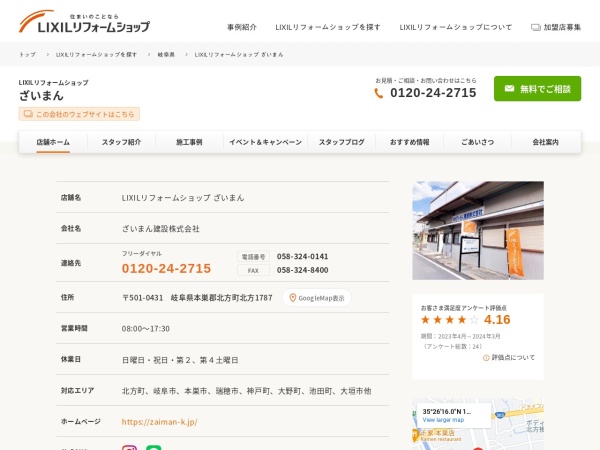Click the 4.16 rating score

pyautogui.click(x=497, y=320)
